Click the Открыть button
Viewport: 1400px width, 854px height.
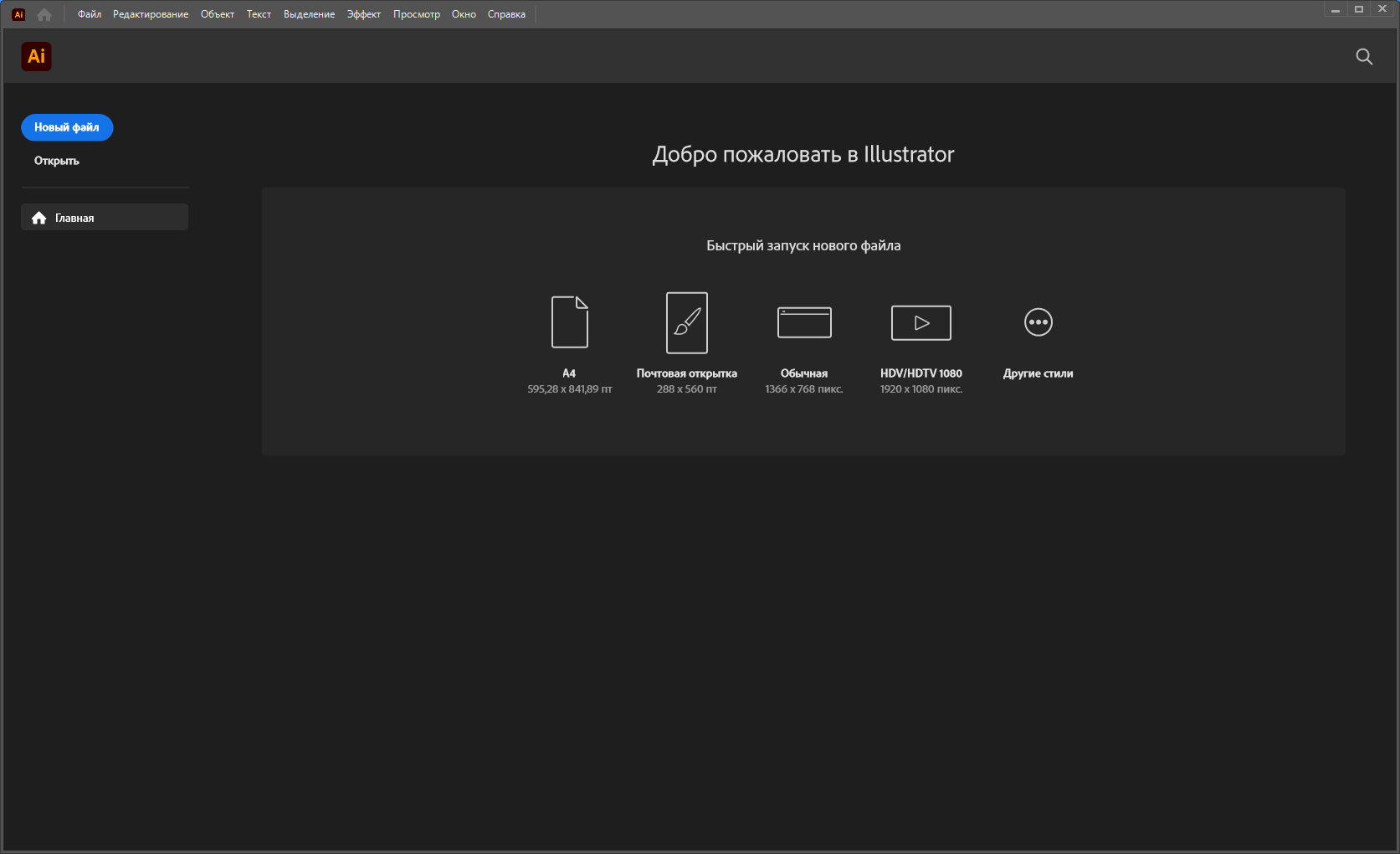(57, 161)
